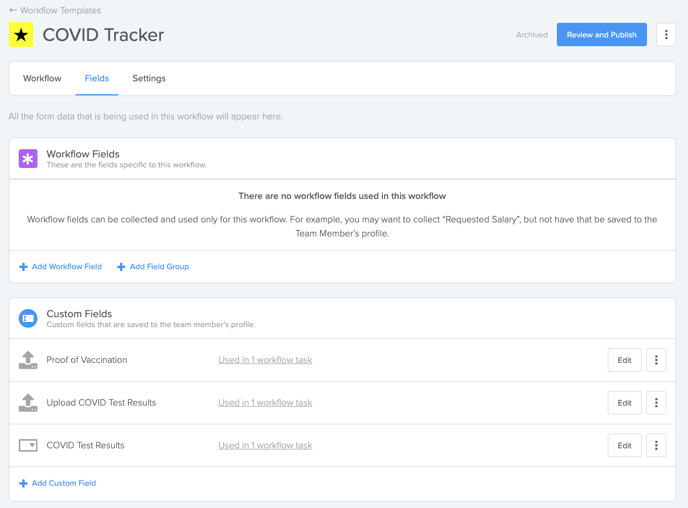
Task: Select the Fields tab
Action: tap(97, 79)
